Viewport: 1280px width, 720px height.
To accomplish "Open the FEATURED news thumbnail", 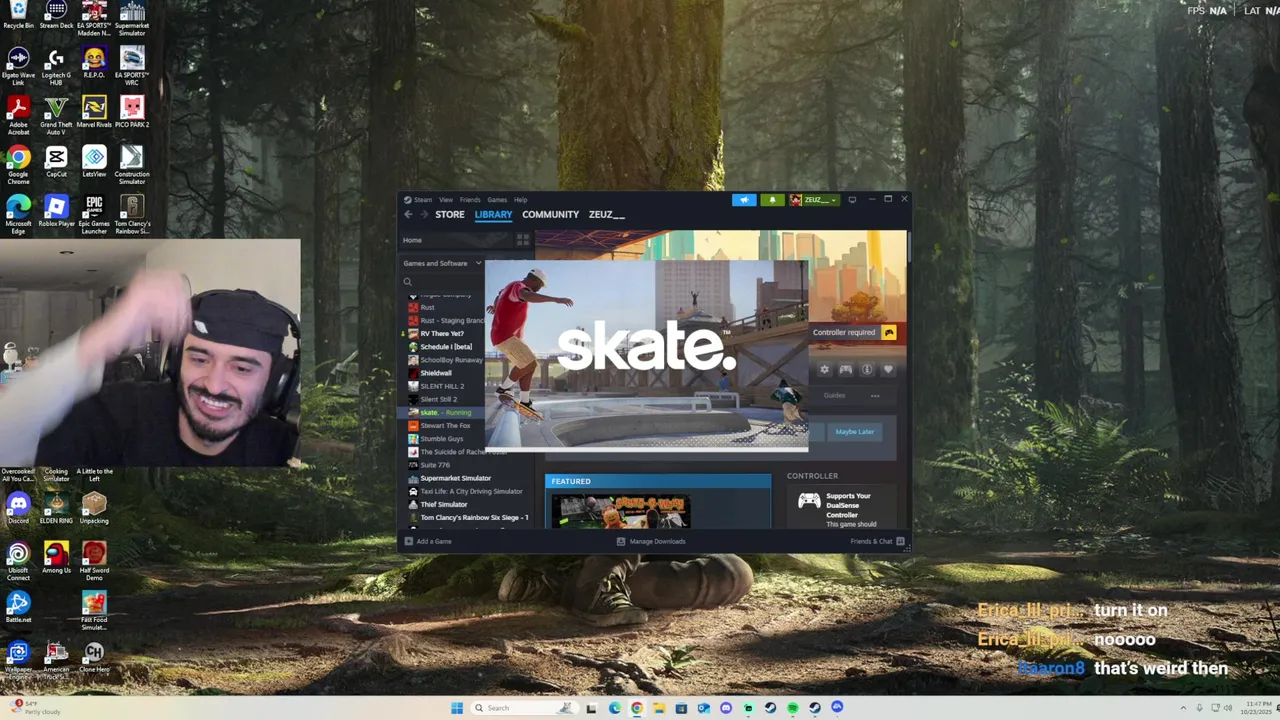I will pos(620,510).
